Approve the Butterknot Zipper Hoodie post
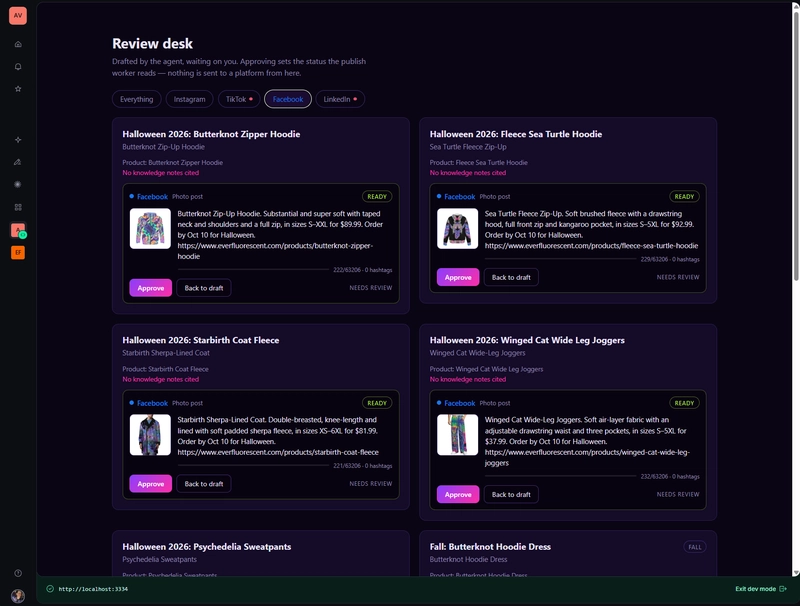 [x=151, y=288]
